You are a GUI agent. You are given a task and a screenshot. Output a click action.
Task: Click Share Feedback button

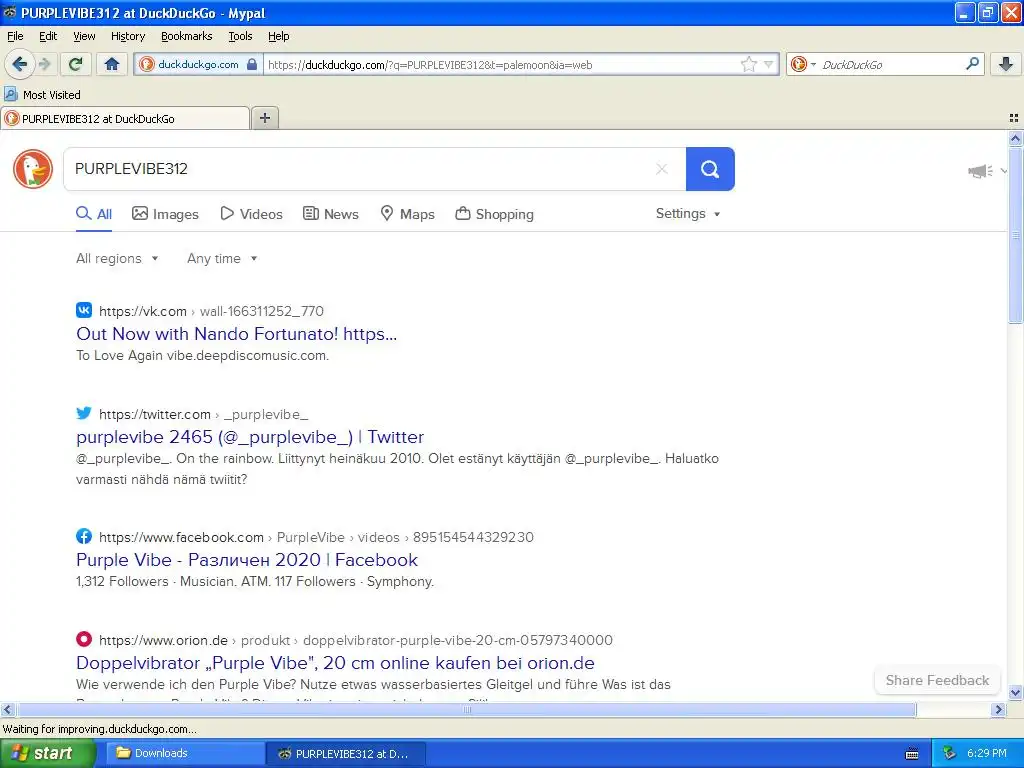point(937,680)
